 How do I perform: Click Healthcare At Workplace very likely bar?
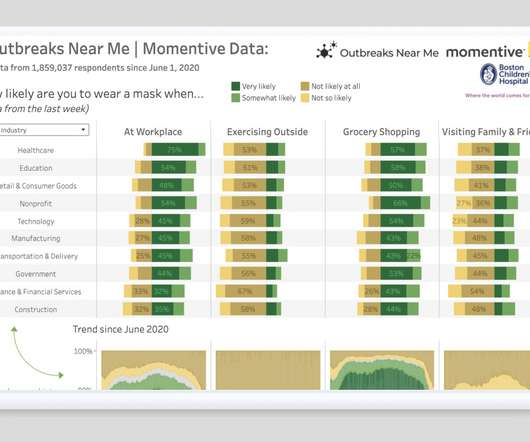(175, 149)
